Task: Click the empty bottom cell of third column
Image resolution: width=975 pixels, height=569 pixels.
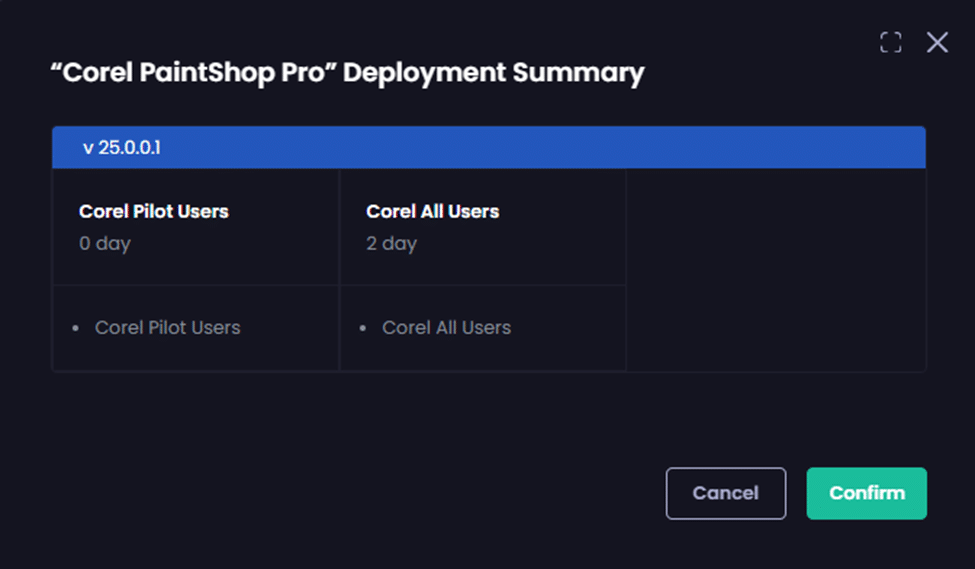Action: [x=775, y=328]
